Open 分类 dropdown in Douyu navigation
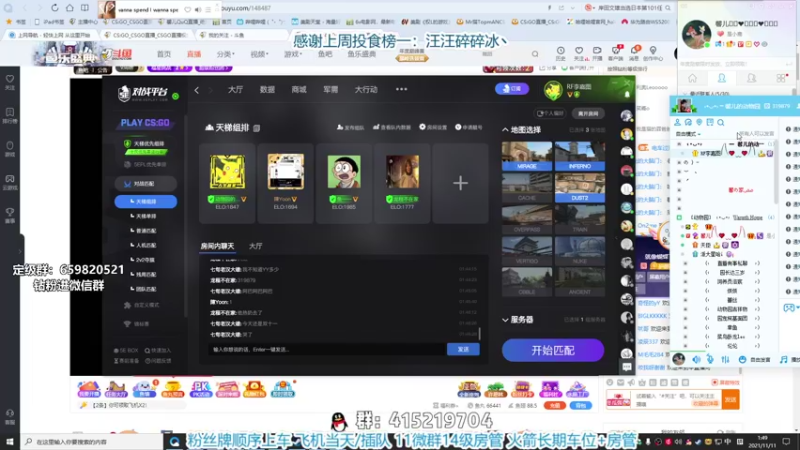Viewport: 800px width, 450px height. coord(226,54)
